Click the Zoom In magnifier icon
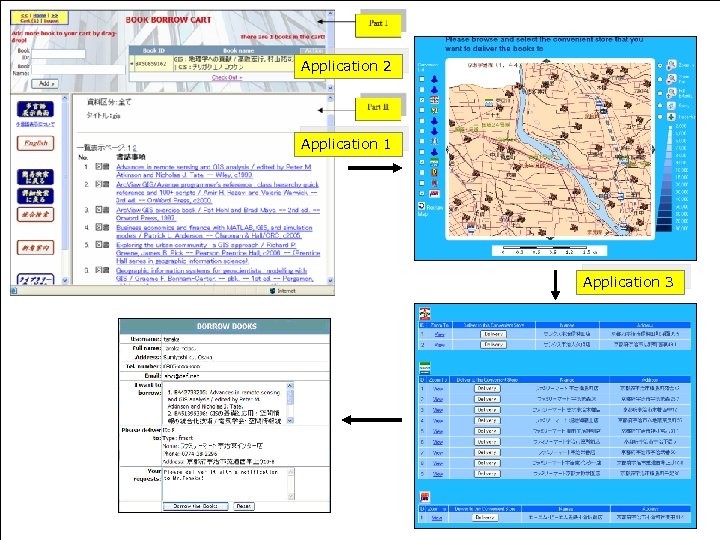720x540 pixels. [x=671, y=65]
